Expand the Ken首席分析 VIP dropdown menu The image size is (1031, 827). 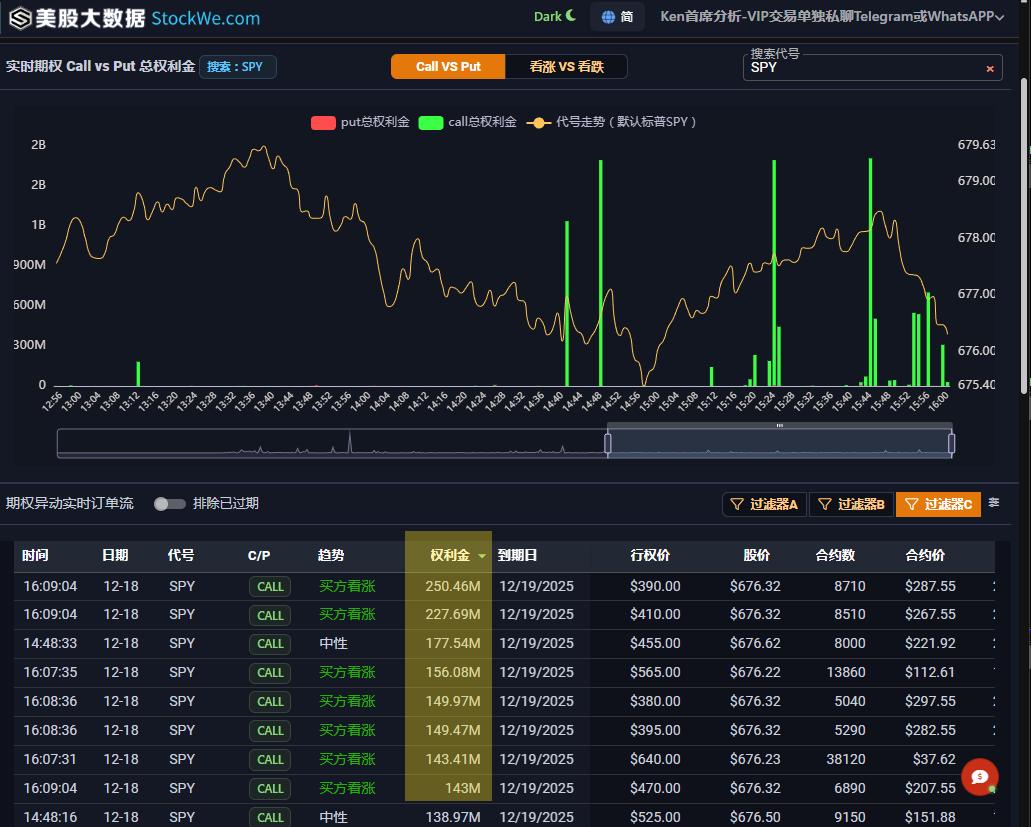[x=998, y=17]
